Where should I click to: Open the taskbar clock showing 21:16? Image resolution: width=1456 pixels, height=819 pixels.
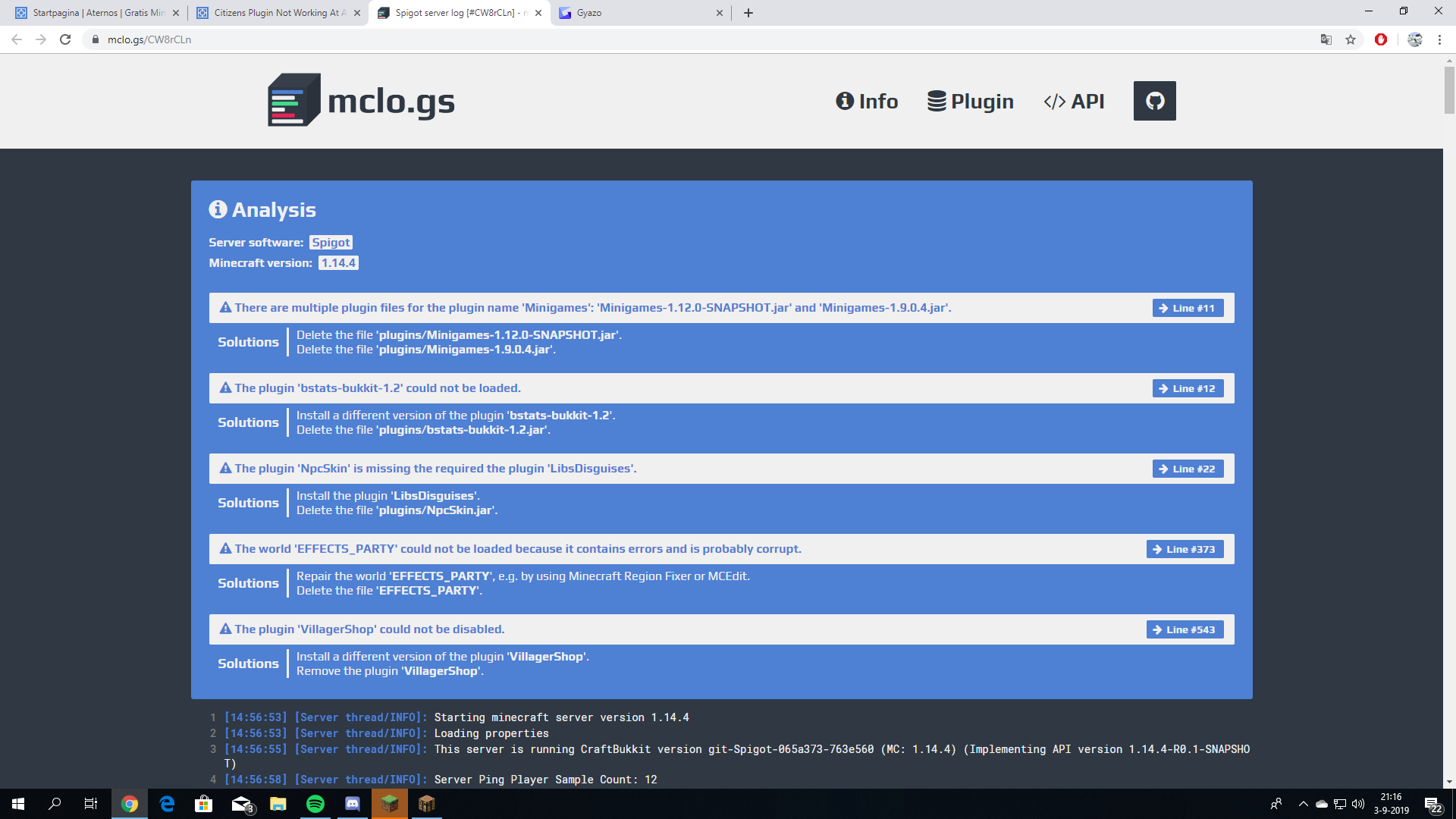[1392, 804]
